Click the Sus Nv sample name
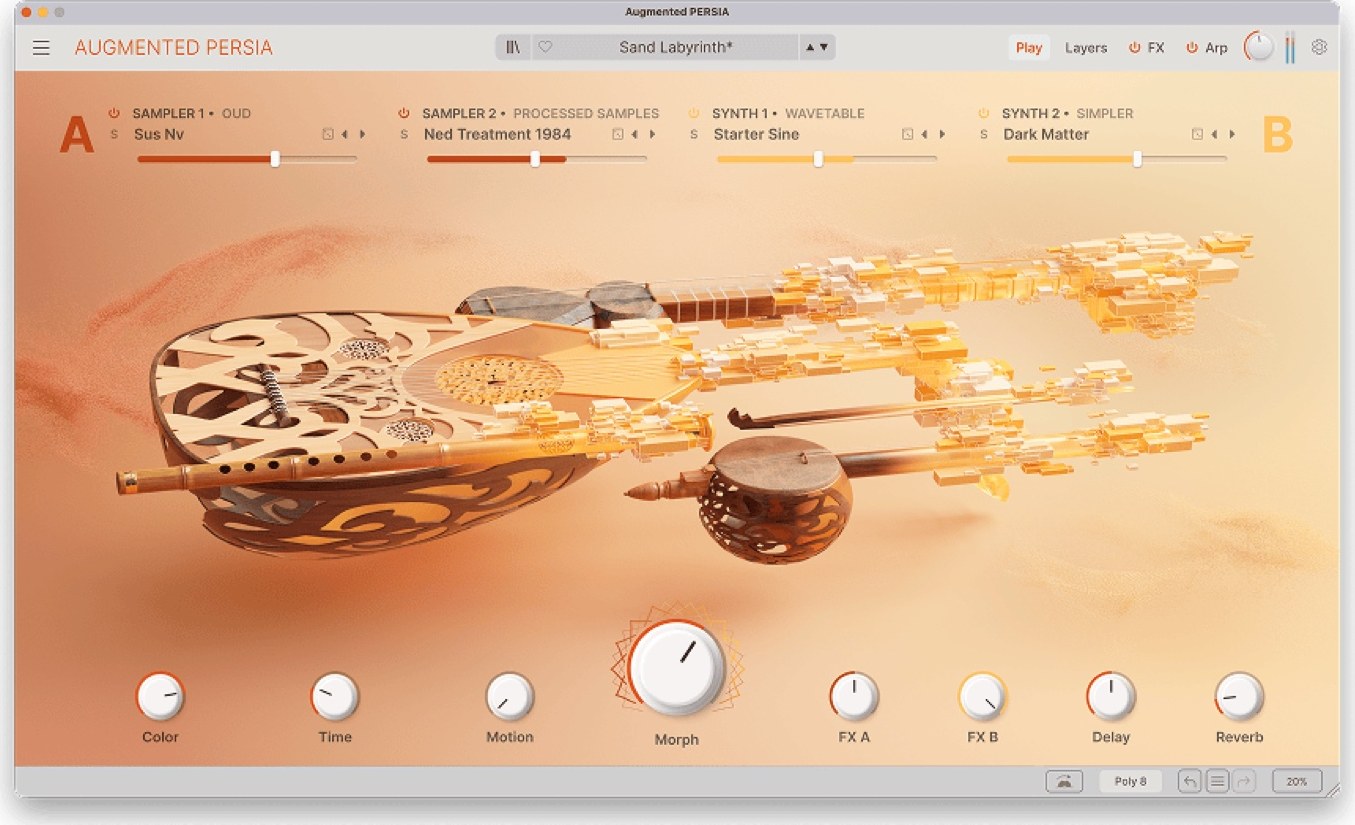The width and height of the screenshot is (1355, 825). [x=159, y=134]
